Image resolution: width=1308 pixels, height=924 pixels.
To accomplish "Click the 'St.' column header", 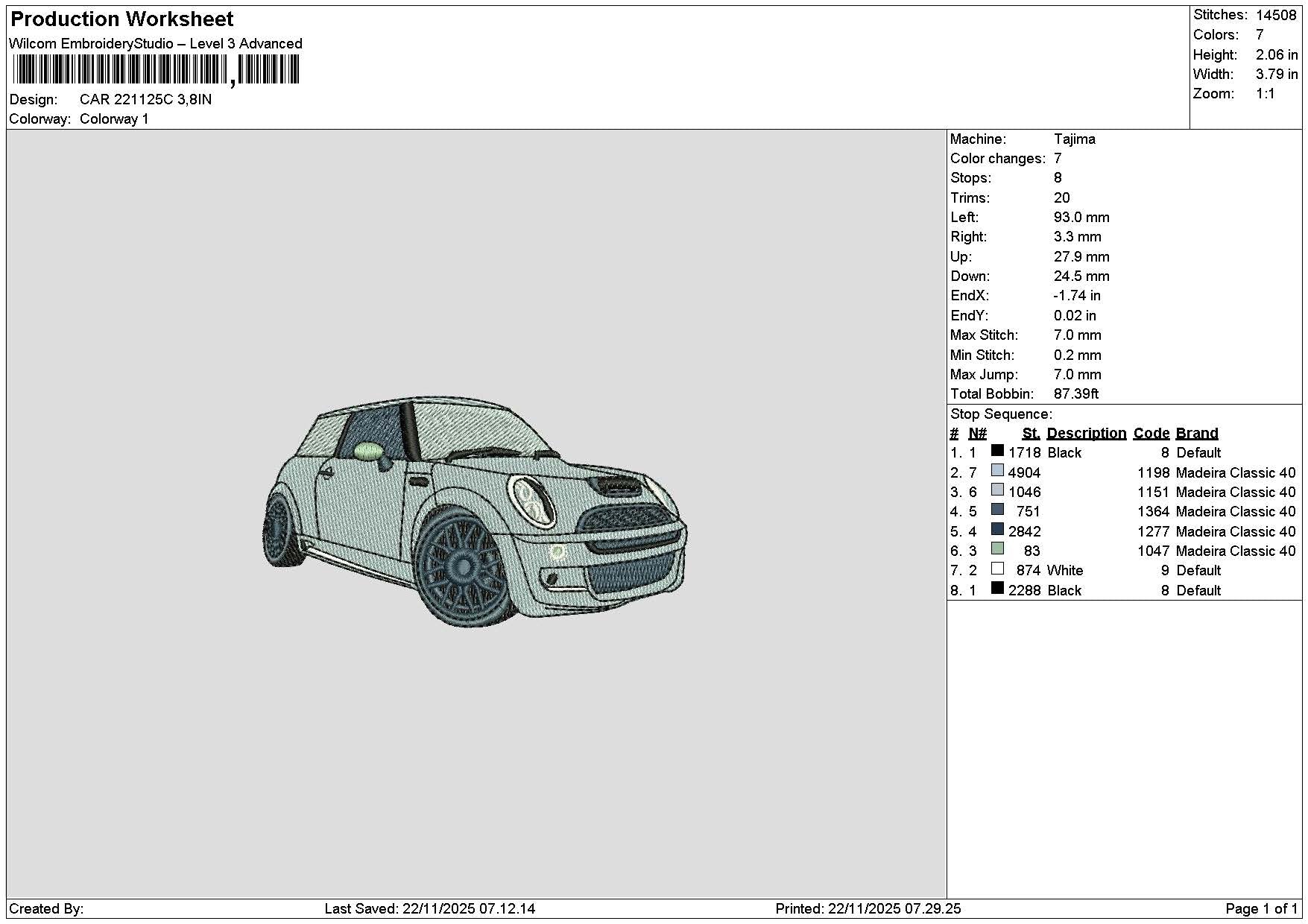I will click(x=1031, y=434).
